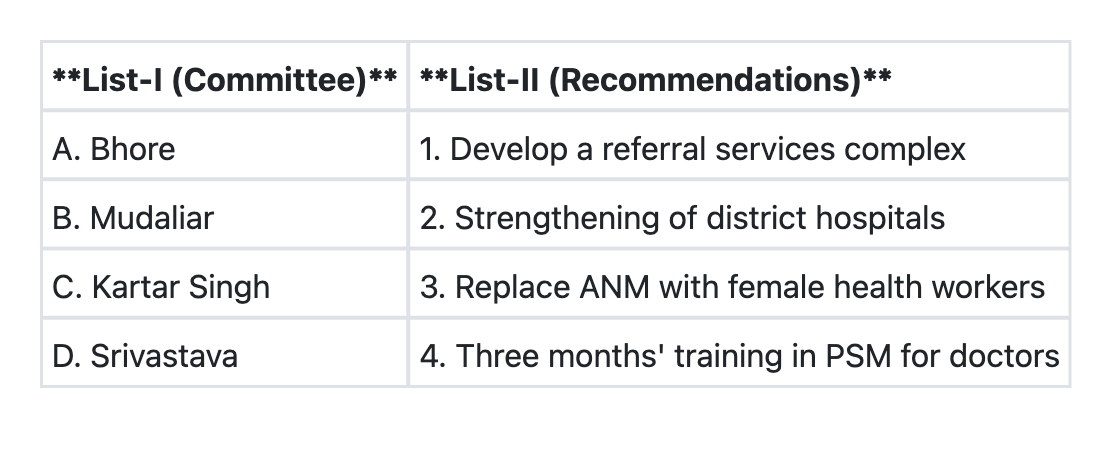The image size is (1112, 460).
Task: Select the 'A. Bhore' cell
Action: 113,149
